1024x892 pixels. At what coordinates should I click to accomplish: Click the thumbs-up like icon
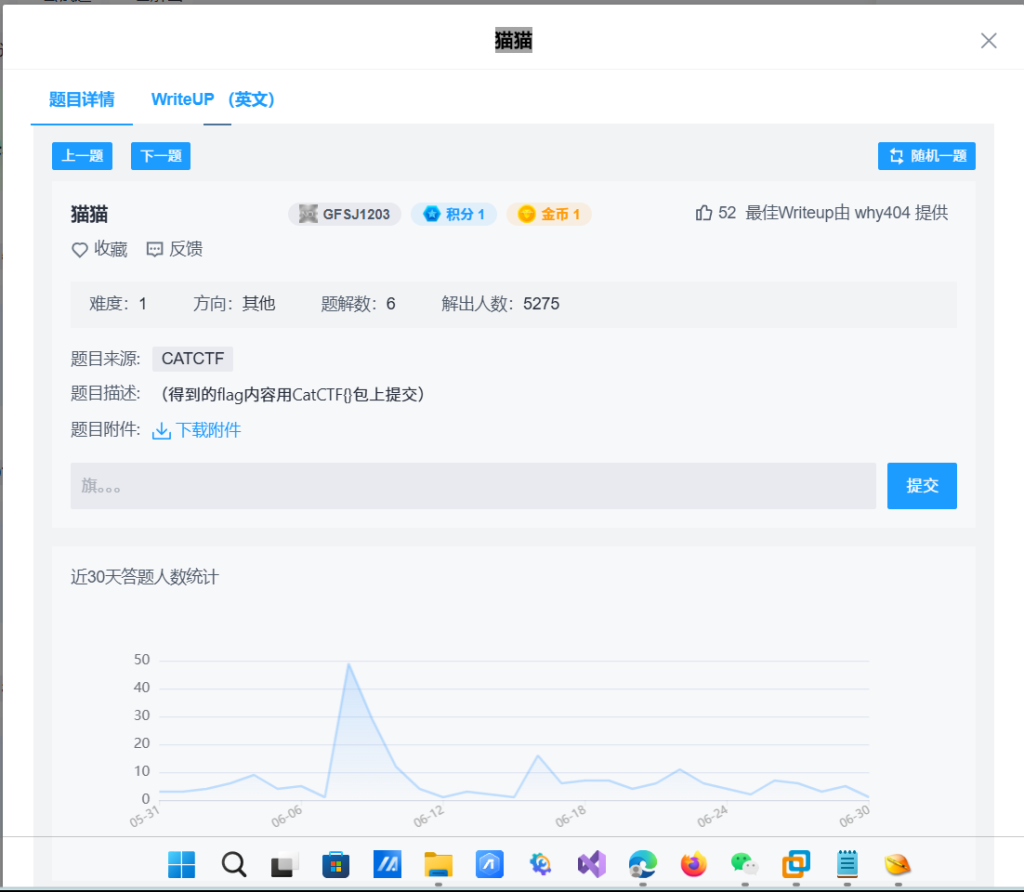tap(704, 213)
